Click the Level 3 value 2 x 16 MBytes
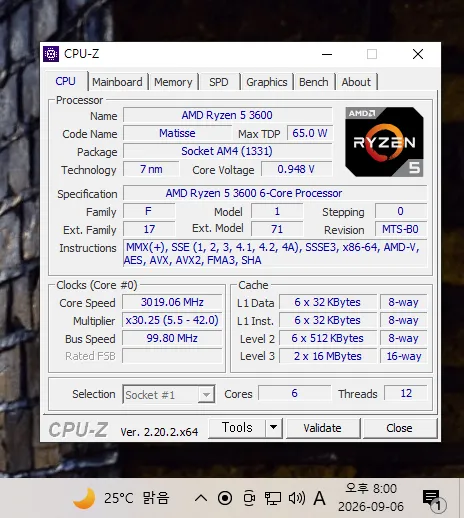The height and width of the screenshot is (518, 464). 328,356
